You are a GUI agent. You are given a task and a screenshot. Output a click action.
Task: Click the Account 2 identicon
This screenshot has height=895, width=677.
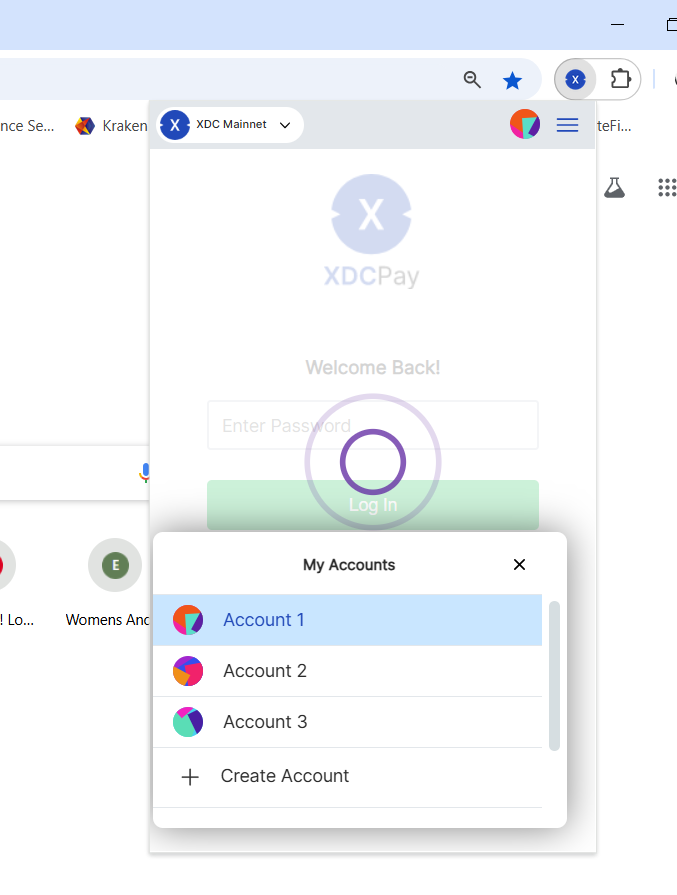(x=188, y=671)
